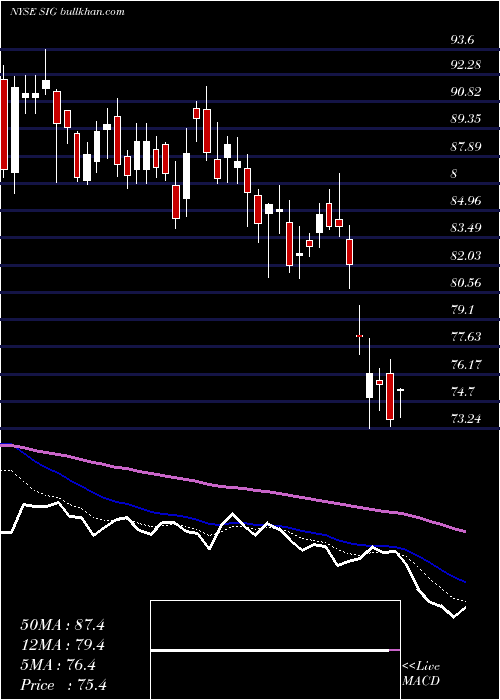
Task: Click the Price : 75.4 readout
Action: [63, 685]
